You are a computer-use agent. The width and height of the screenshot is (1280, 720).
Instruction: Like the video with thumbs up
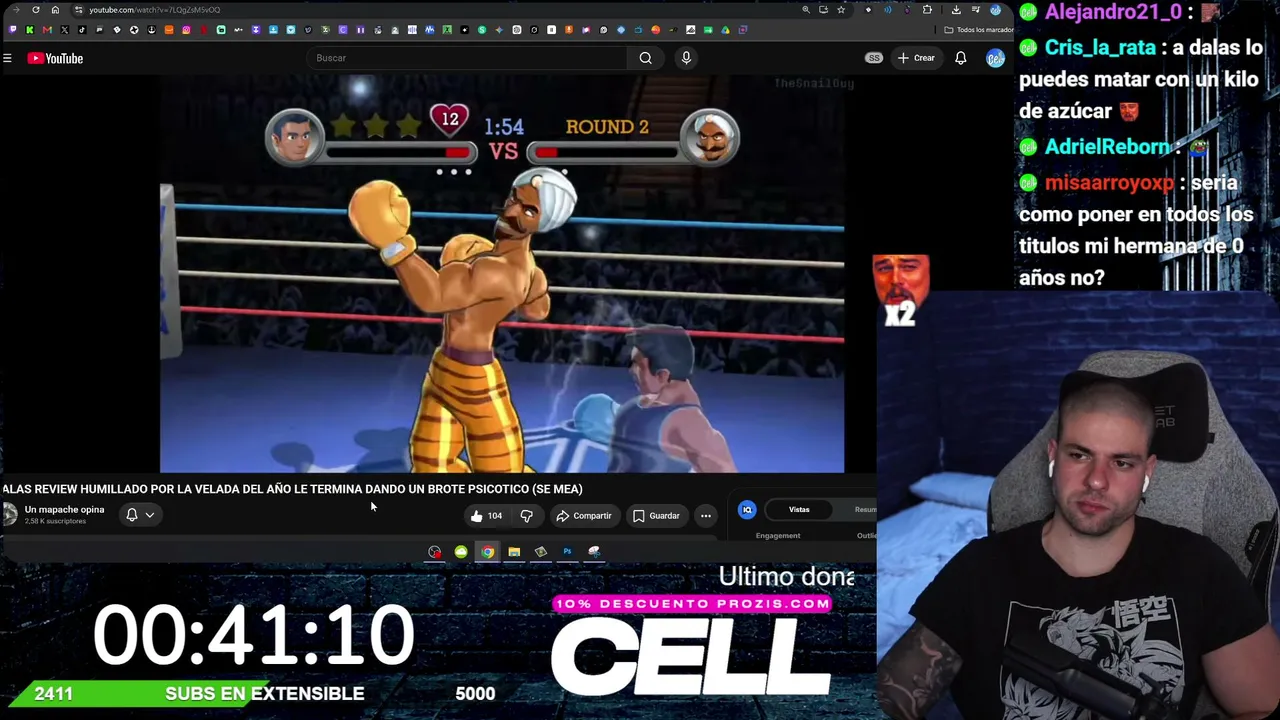486,516
